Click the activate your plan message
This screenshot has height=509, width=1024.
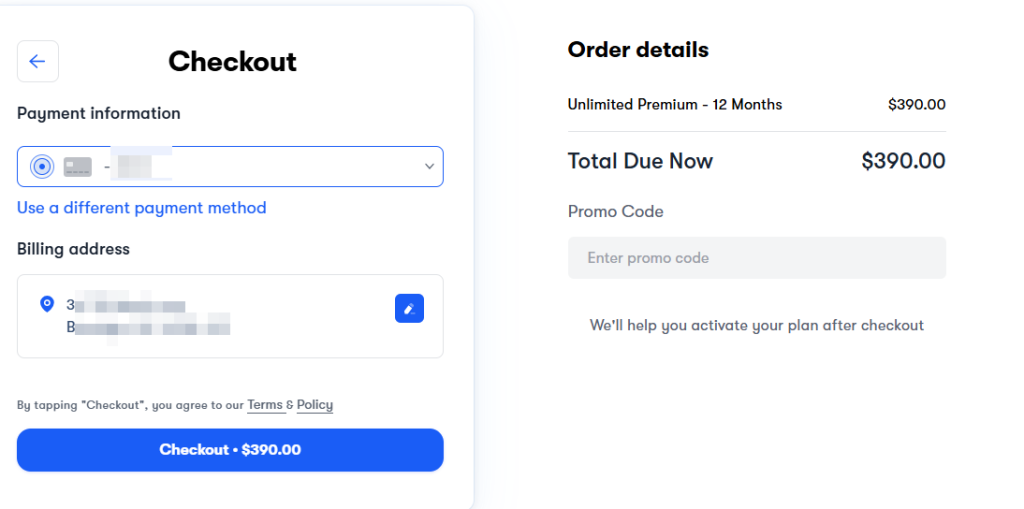[x=757, y=325]
